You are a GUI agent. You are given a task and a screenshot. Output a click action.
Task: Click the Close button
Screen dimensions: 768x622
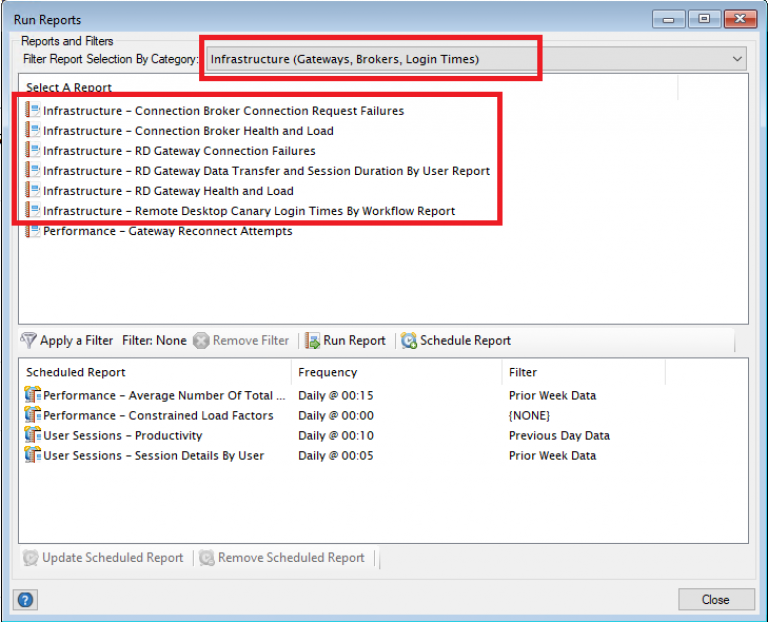[716, 599]
